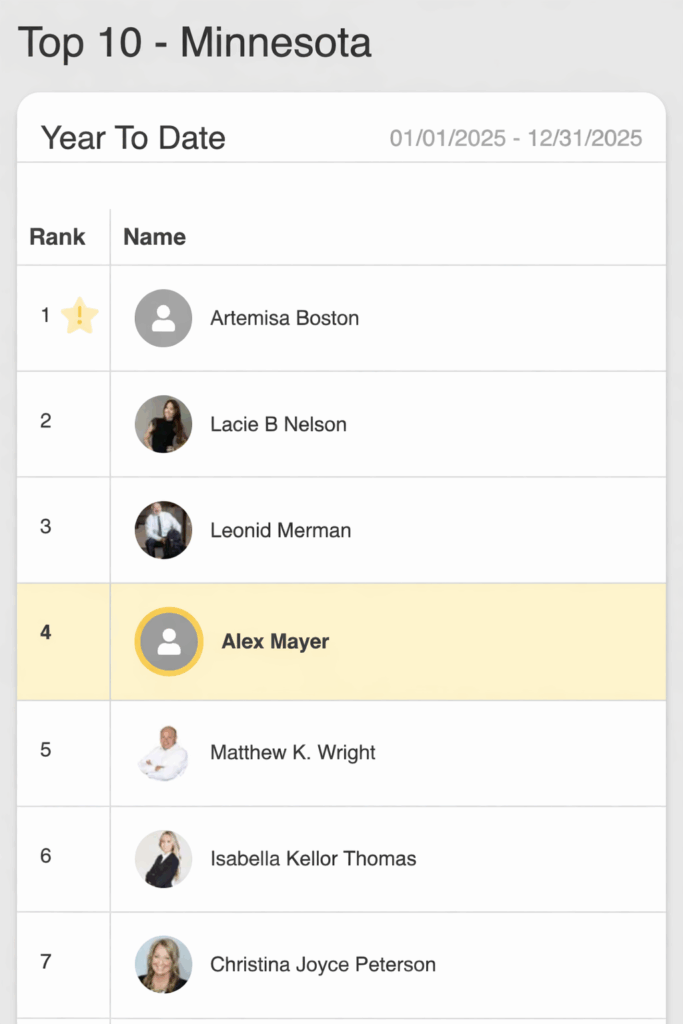Click Artemisa Boston's placeholder avatar icon
This screenshot has height=1024, width=683.
click(x=163, y=318)
